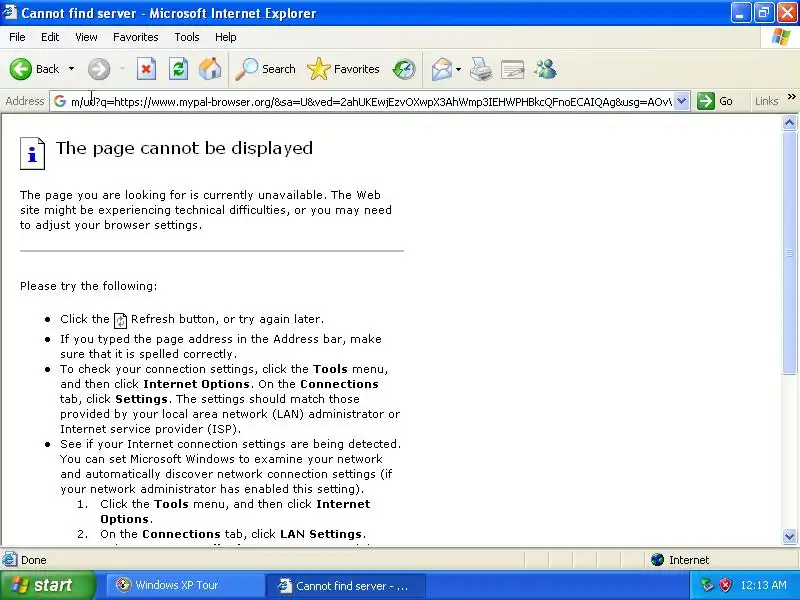The height and width of the screenshot is (600, 800).
Task: Click the Links toolbar label
Action: [766, 101]
